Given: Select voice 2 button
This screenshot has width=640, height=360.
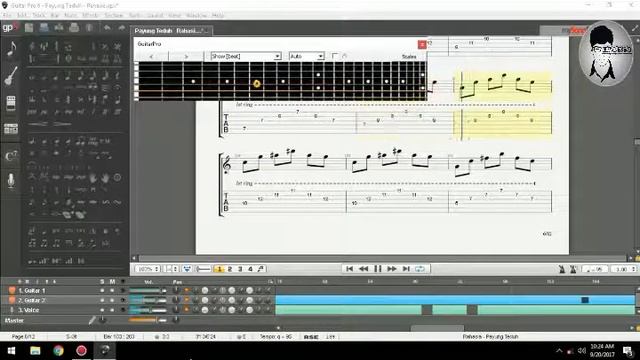Looking at the screenshot, I should coord(230,269).
